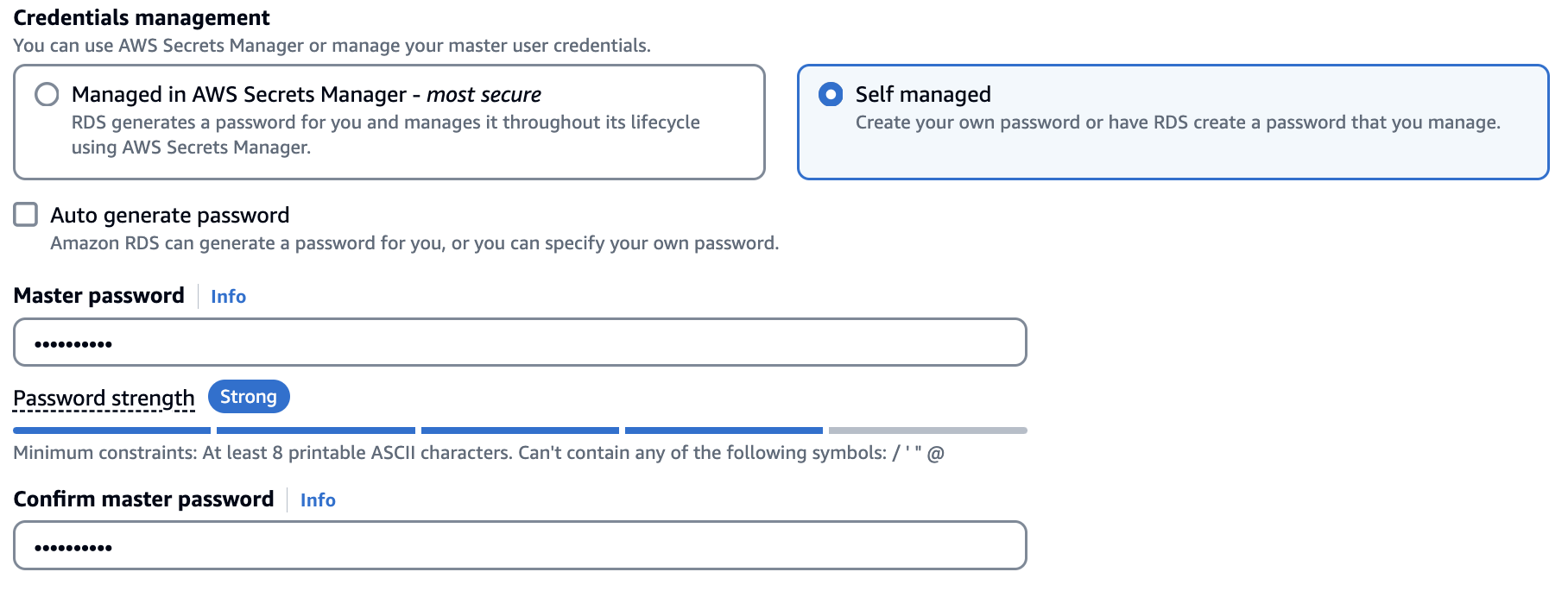Screen dimensions: 1568x597
Task: Open Info link beside Master password
Action: [x=228, y=297]
